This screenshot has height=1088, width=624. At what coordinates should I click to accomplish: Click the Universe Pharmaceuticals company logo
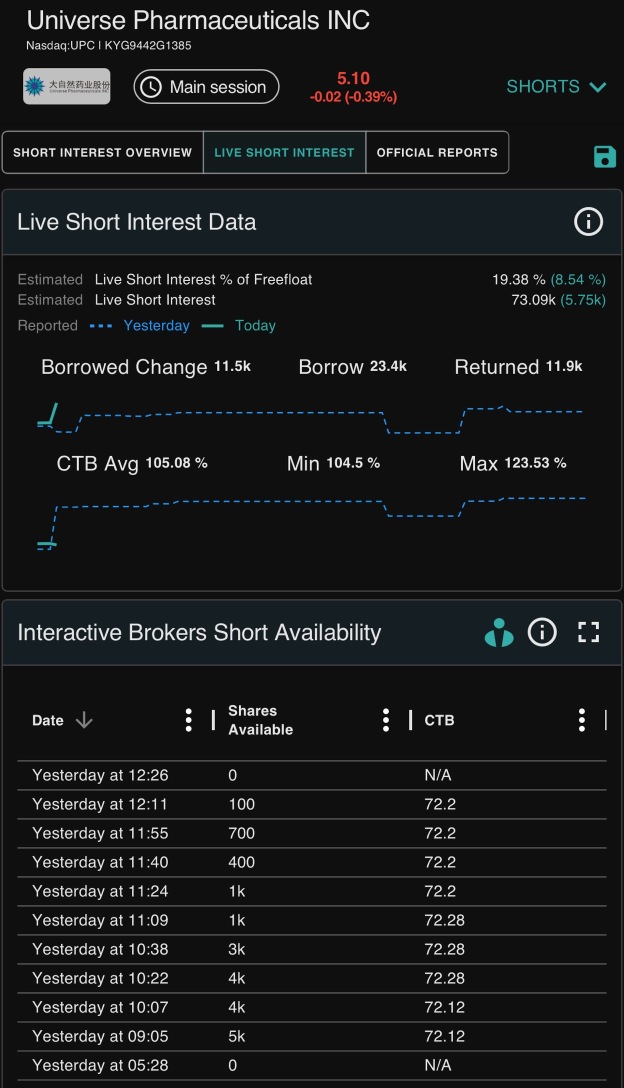coord(67,86)
